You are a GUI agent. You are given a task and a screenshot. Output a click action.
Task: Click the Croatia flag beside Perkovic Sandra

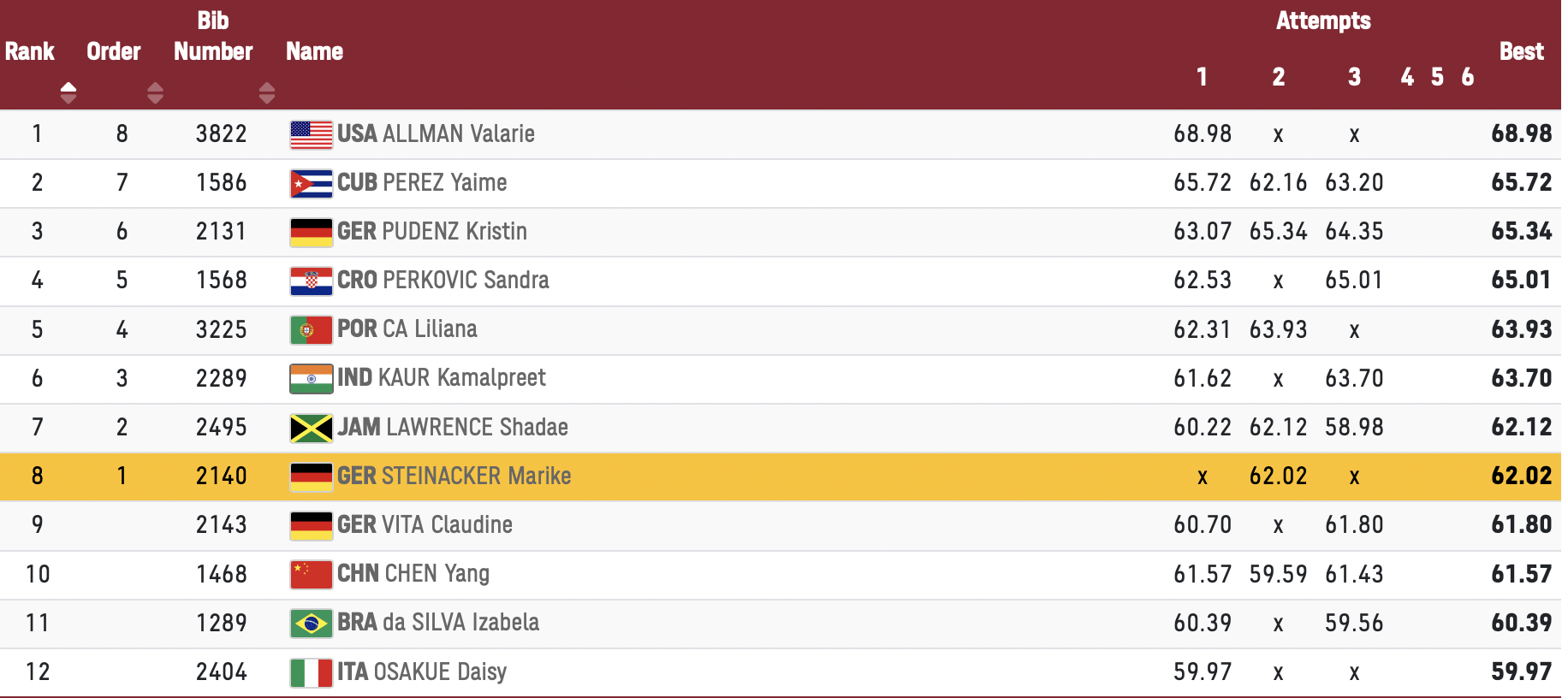(x=312, y=281)
